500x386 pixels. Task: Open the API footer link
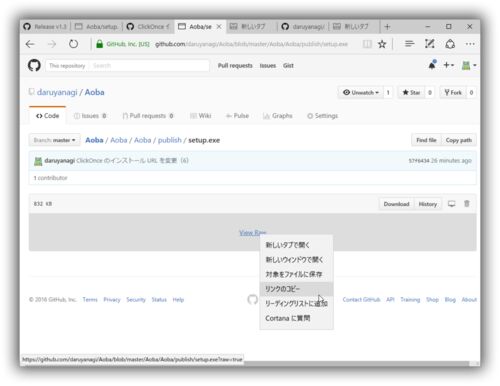390,300
